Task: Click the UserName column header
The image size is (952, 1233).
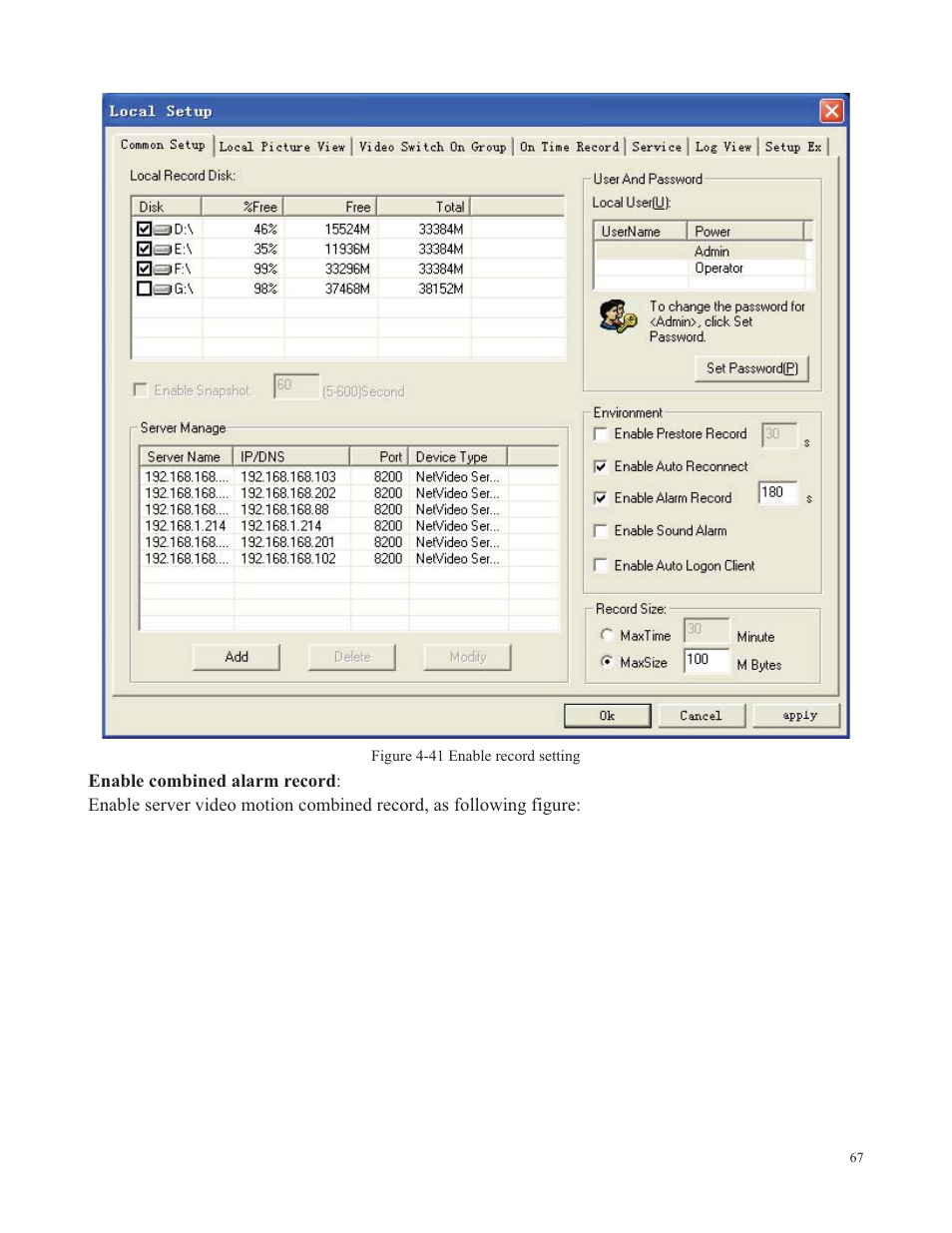Action: tap(641, 232)
